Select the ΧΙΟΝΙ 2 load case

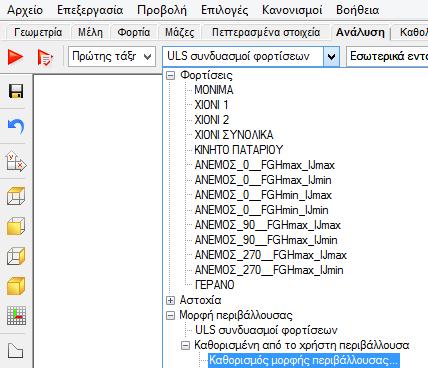pos(212,120)
